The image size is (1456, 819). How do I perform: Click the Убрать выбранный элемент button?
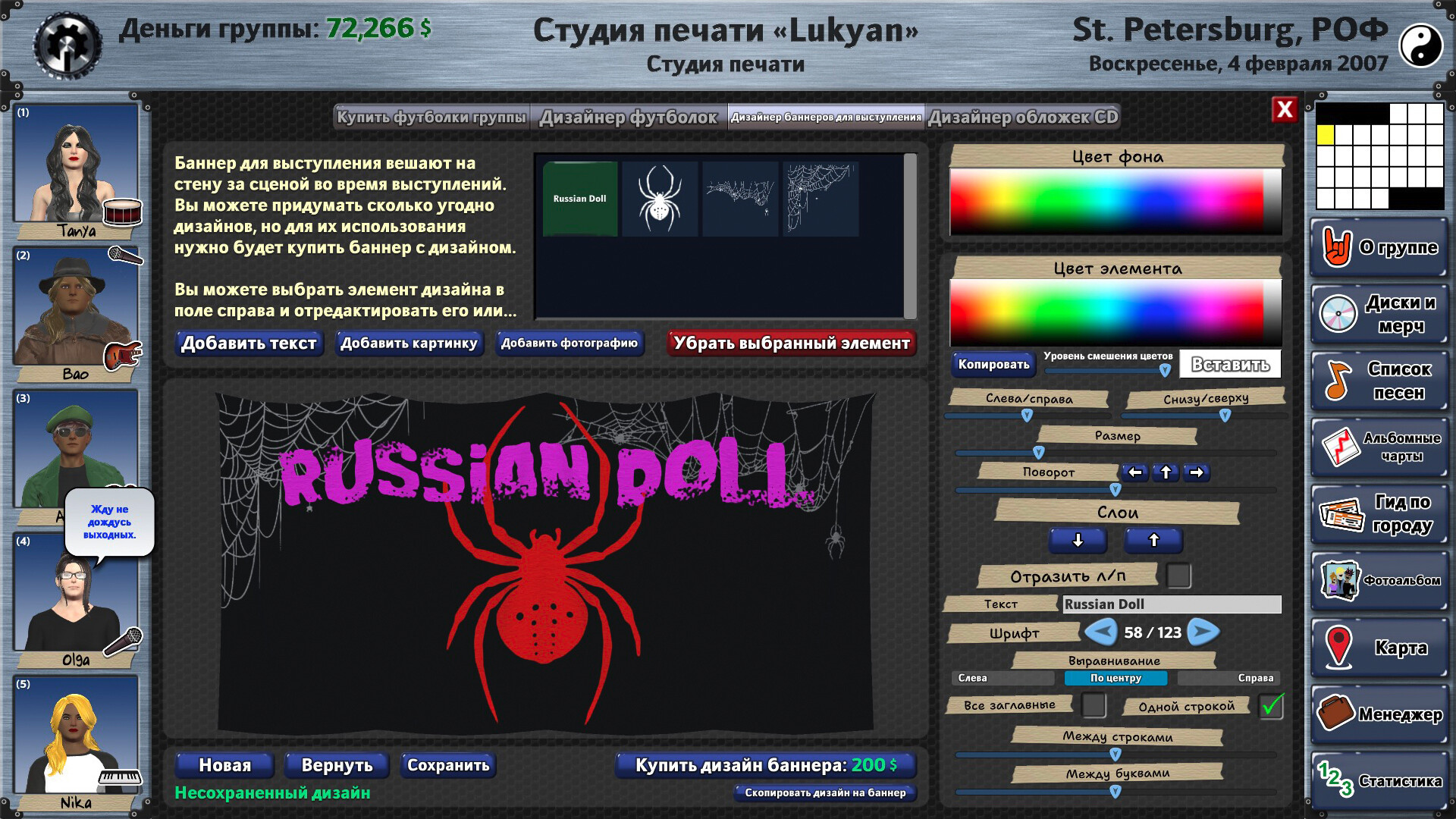click(x=790, y=344)
